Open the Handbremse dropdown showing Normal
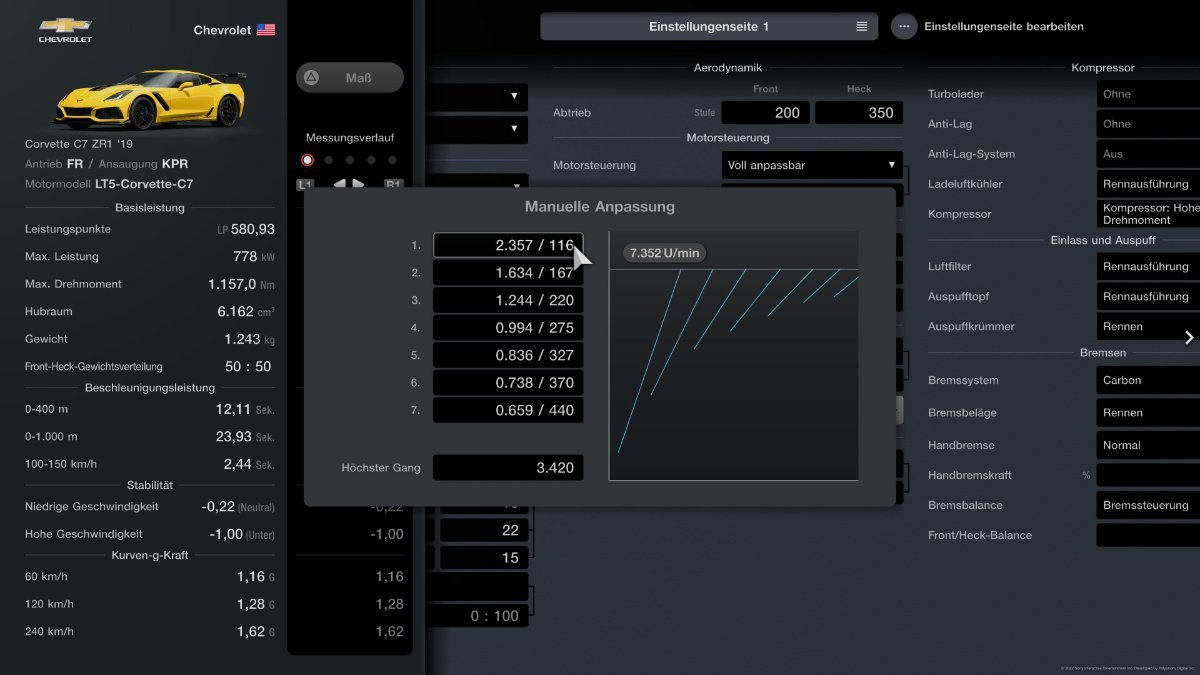Image resolution: width=1200 pixels, height=675 pixels. 1148,445
